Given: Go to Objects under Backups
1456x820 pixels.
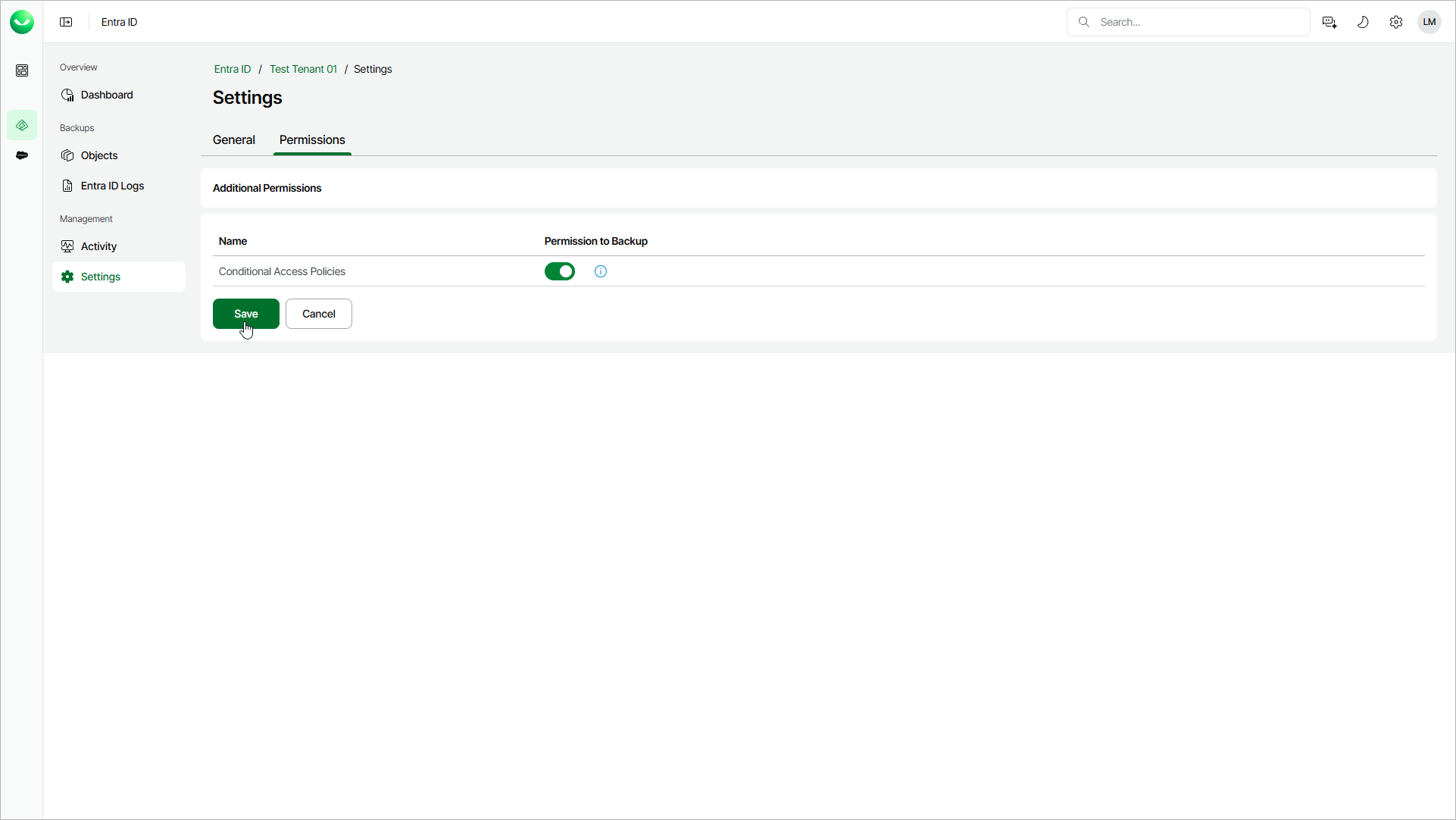Looking at the screenshot, I should coord(99,155).
